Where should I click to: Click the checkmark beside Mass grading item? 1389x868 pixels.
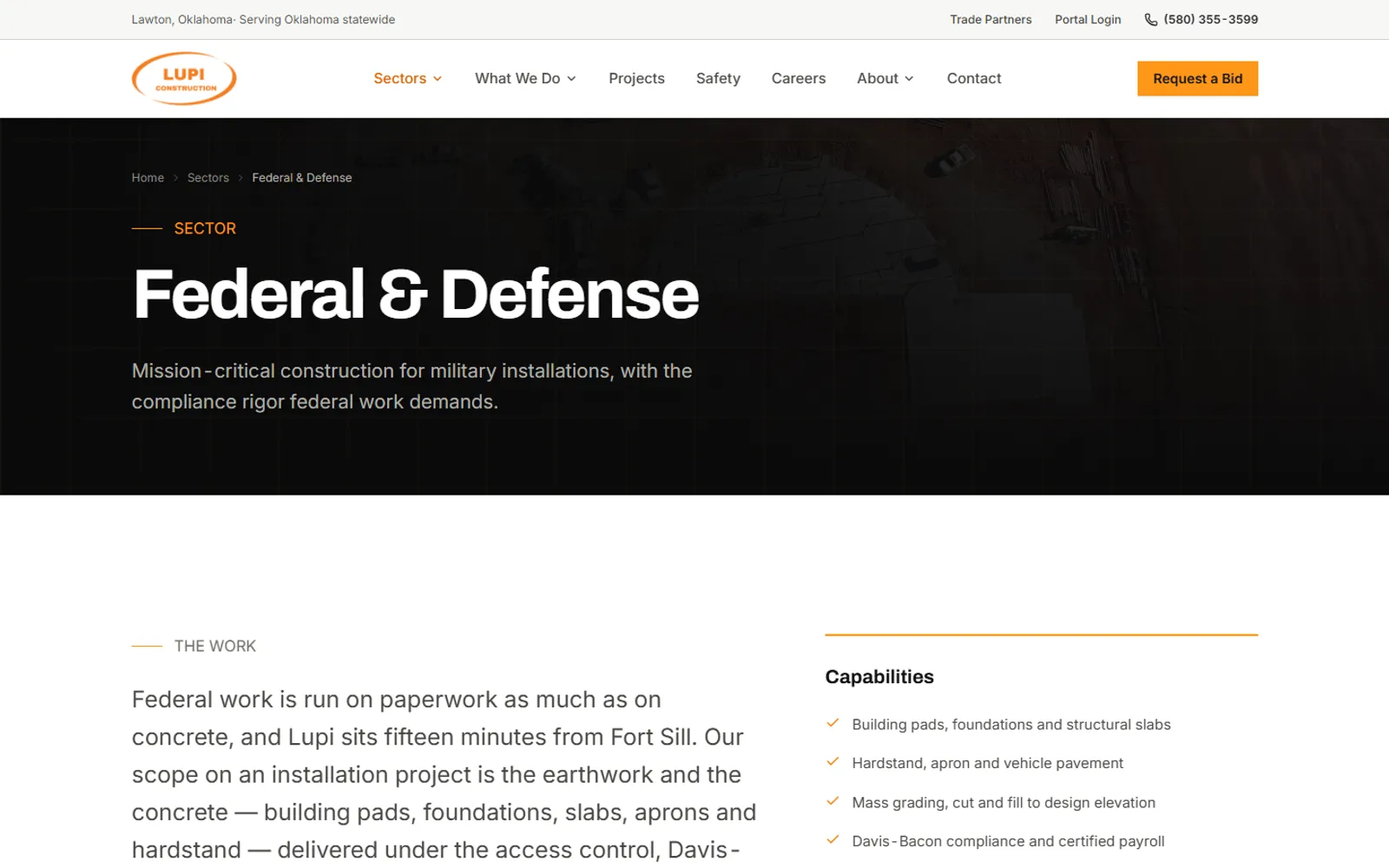pos(833,801)
